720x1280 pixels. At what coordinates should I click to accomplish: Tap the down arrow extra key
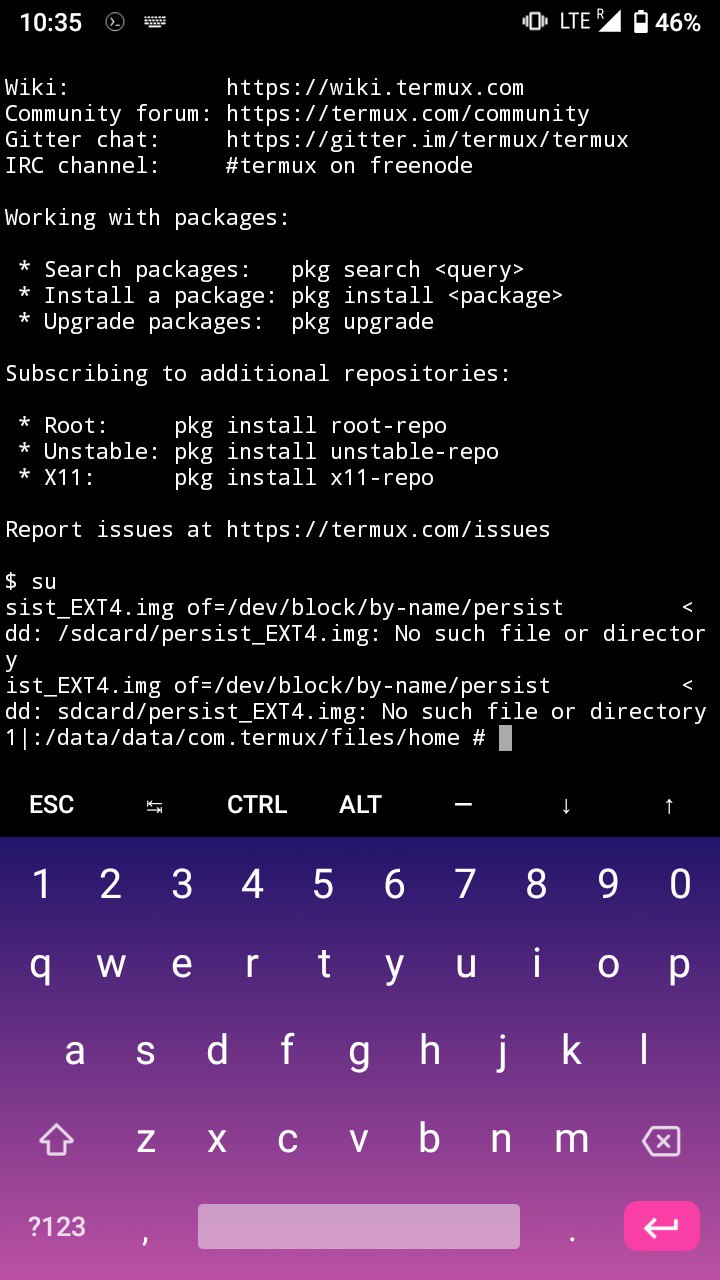coord(566,806)
